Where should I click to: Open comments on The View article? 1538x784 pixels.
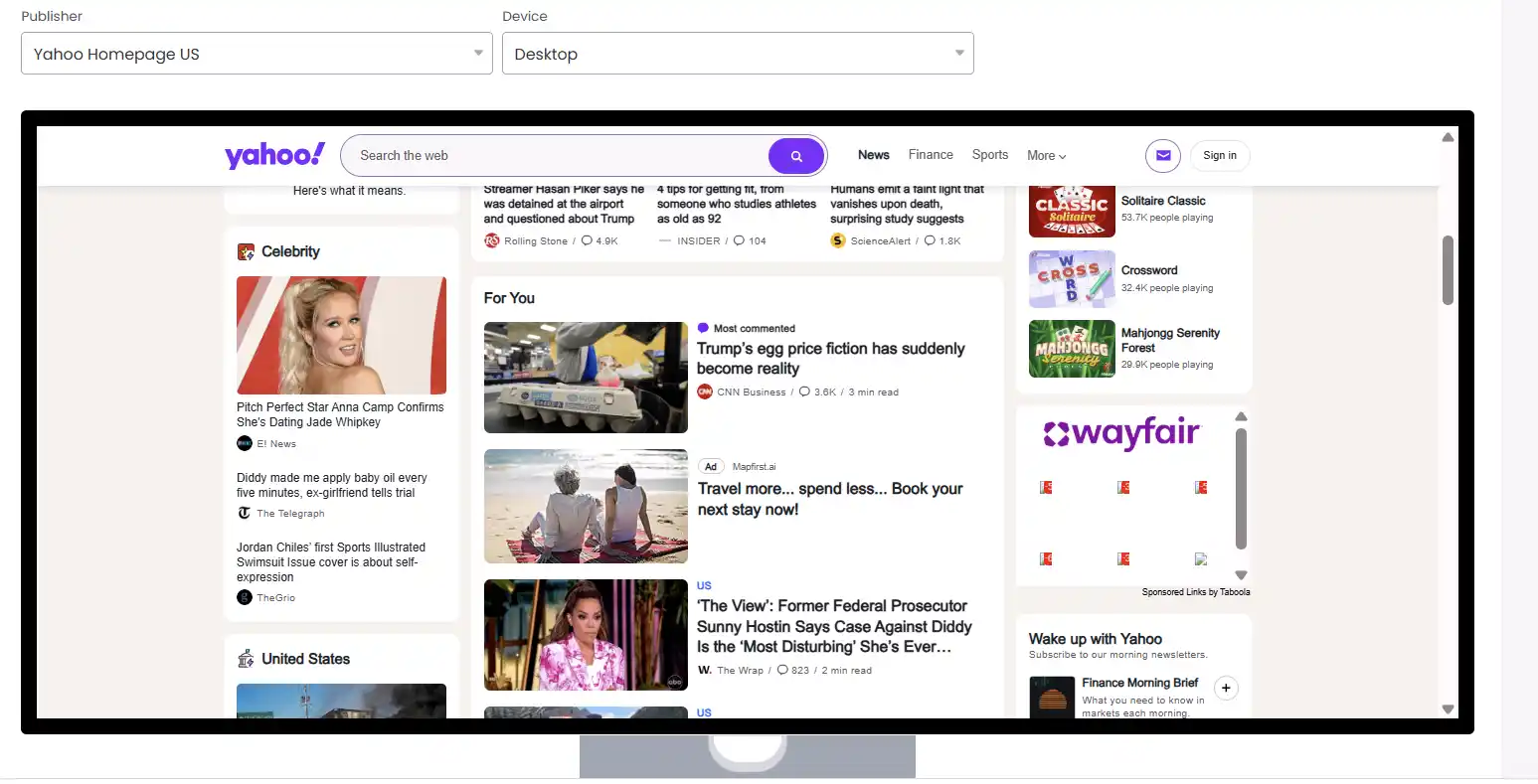pyautogui.click(x=793, y=670)
